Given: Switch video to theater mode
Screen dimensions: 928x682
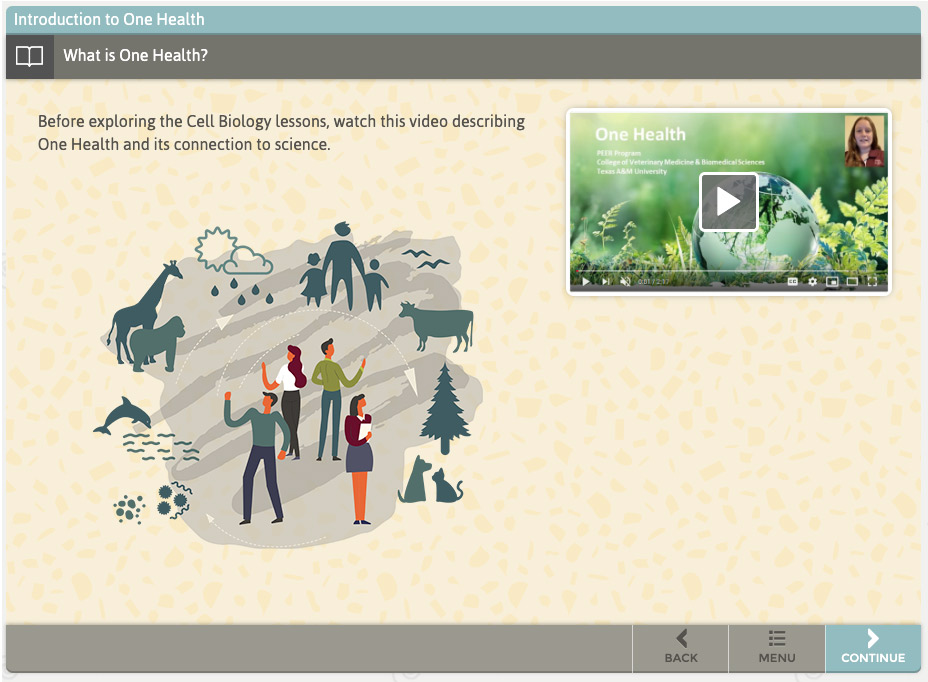Looking at the screenshot, I should (x=852, y=281).
